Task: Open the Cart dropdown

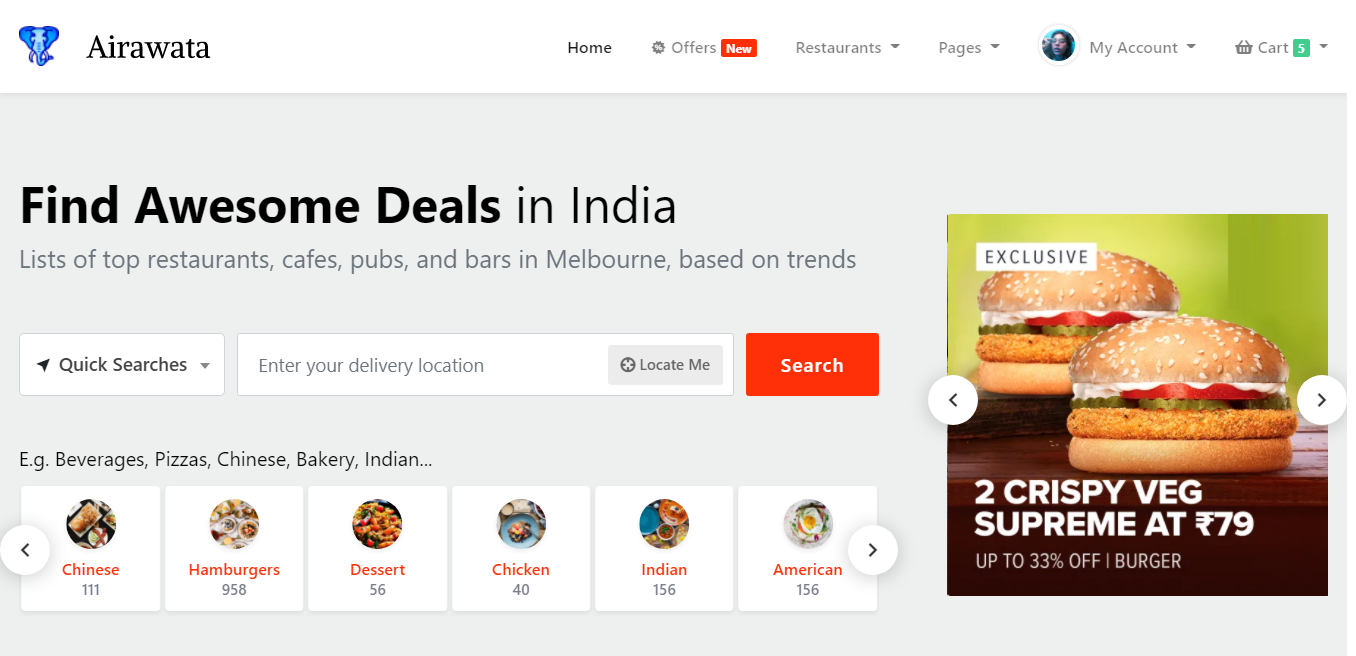Action: click(1281, 47)
